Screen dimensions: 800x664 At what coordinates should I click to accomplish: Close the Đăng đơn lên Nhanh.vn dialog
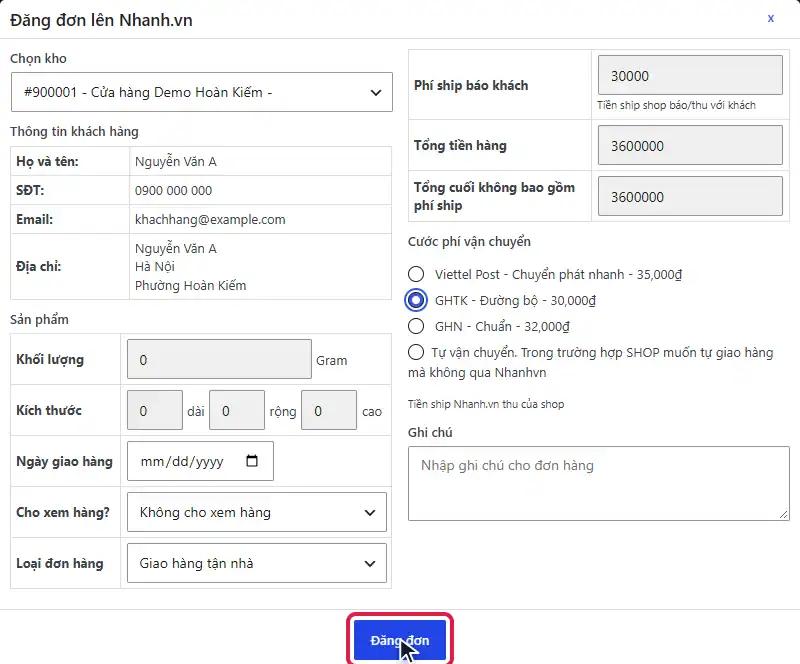click(x=770, y=18)
